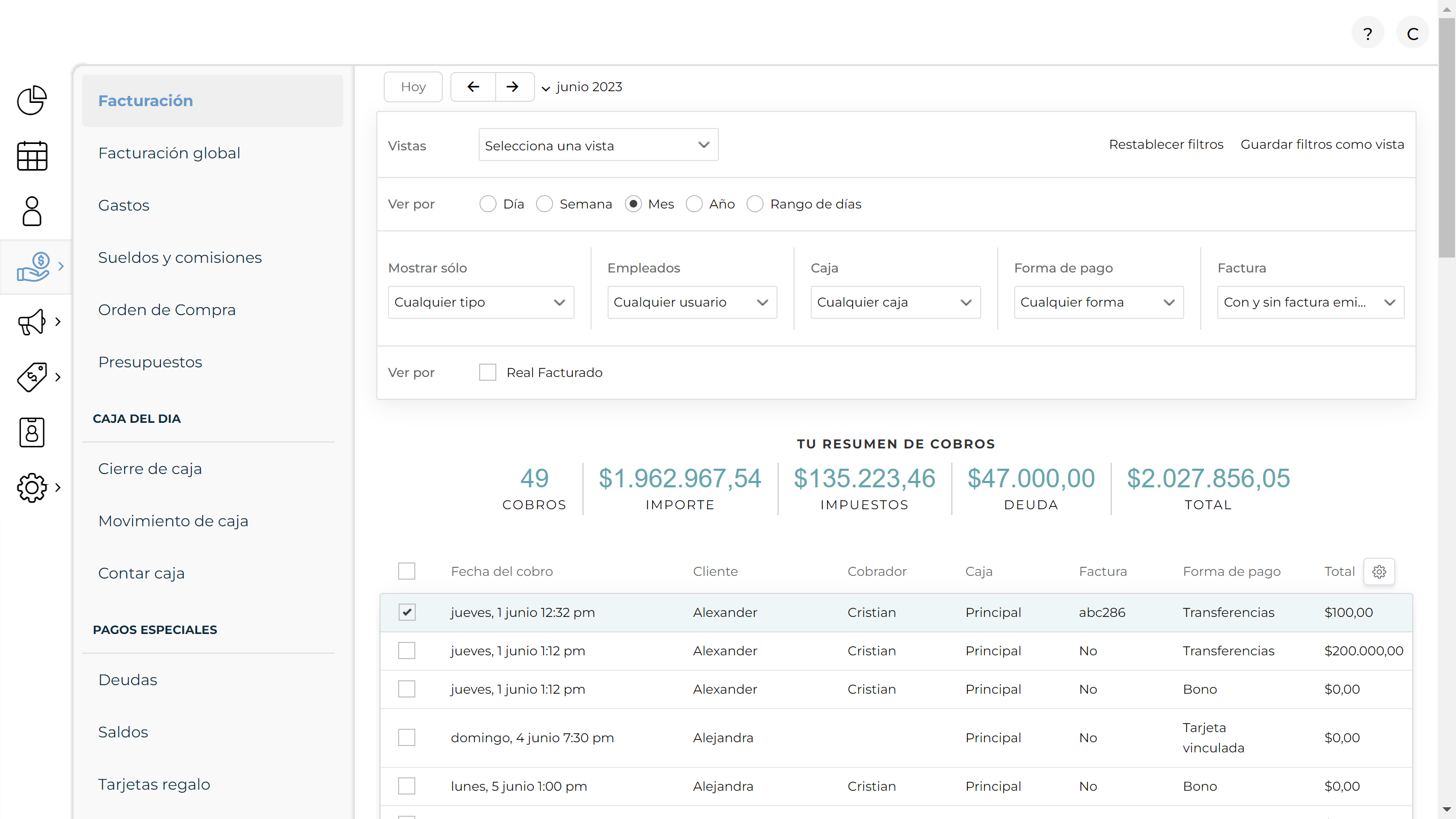Image resolution: width=1456 pixels, height=819 pixels.
Task: Select the Semana radio button
Action: pos(544,204)
